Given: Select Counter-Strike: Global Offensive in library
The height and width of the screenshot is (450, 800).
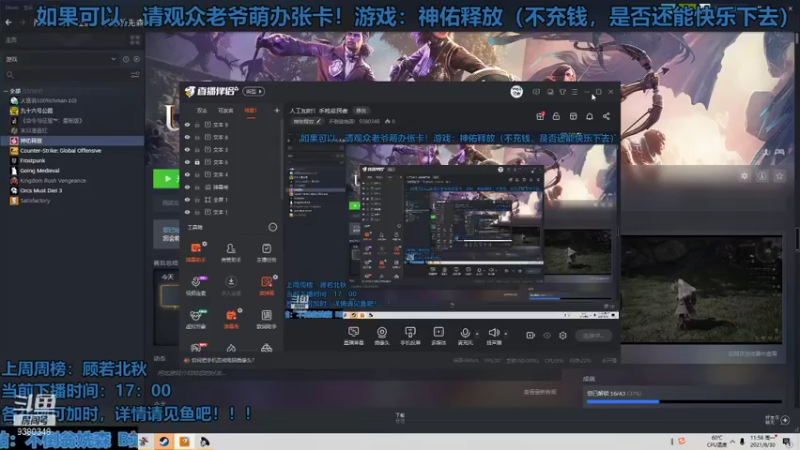Looking at the screenshot, I should tap(61, 151).
